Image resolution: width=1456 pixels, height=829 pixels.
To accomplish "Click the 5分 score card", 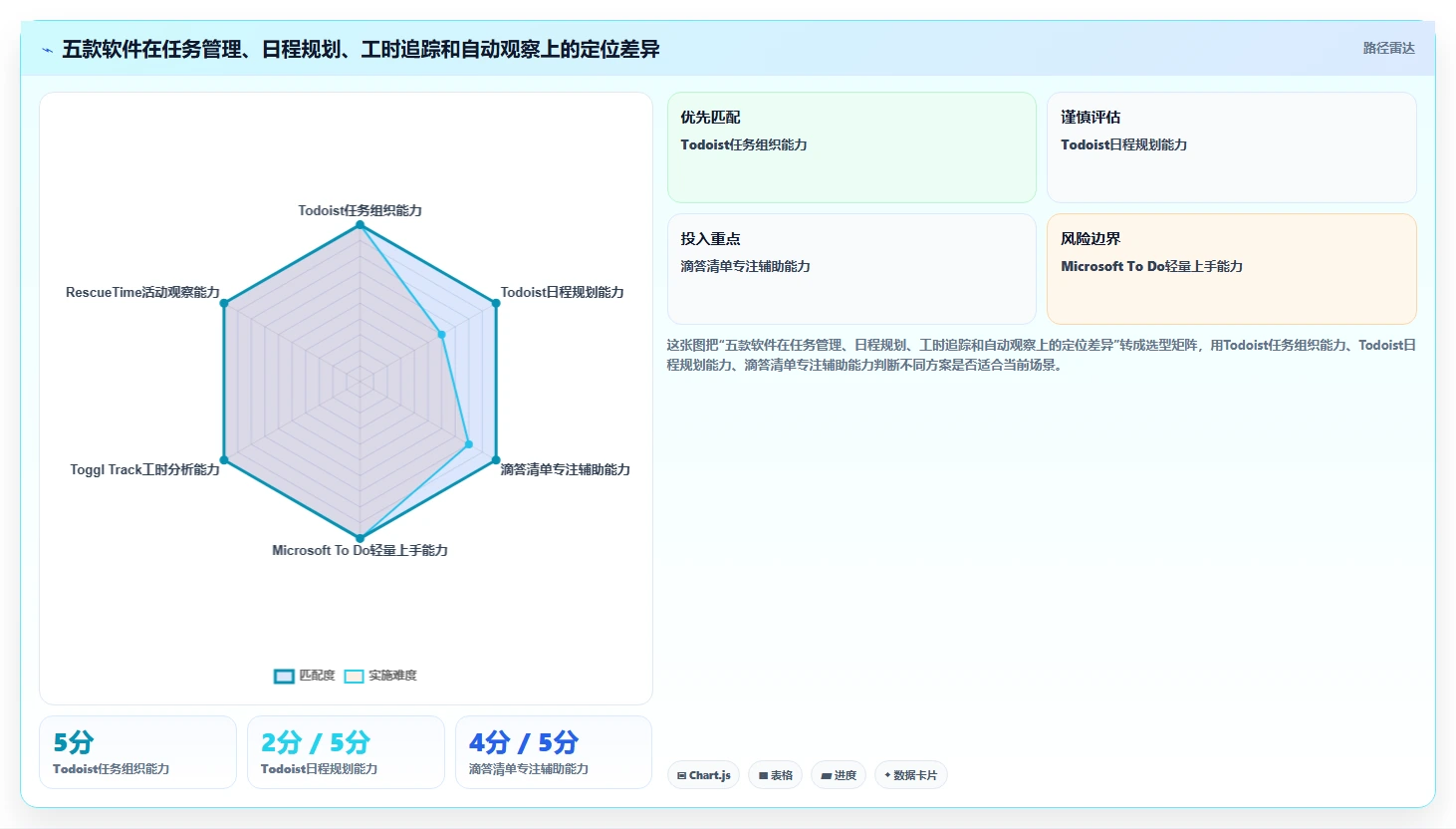I will coord(137,752).
